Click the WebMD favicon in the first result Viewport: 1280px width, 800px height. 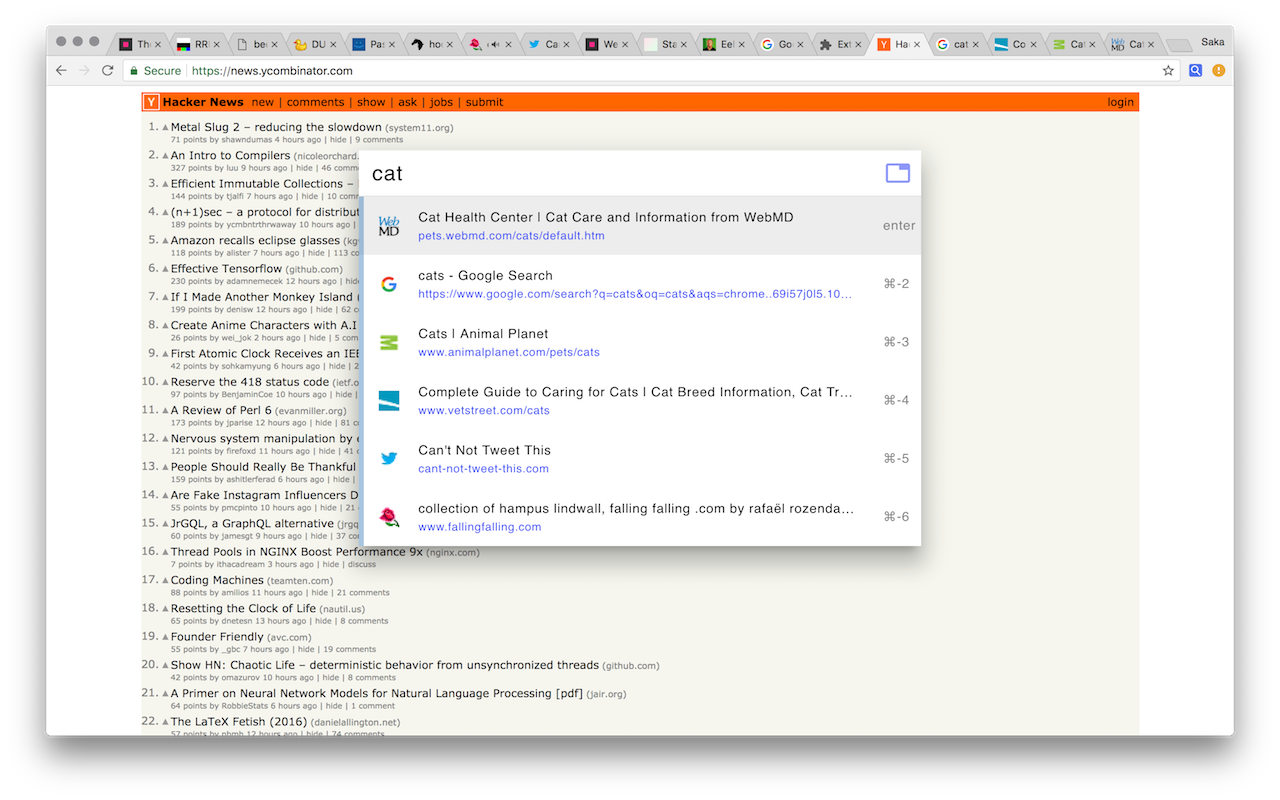[389, 226]
